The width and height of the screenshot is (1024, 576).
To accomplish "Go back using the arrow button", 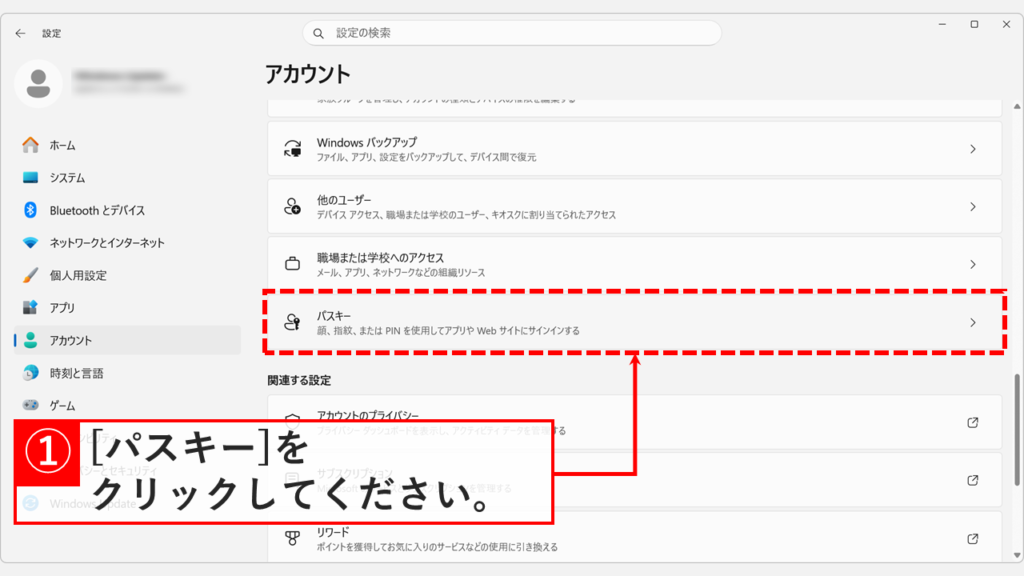I will pyautogui.click(x=19, y=32).
